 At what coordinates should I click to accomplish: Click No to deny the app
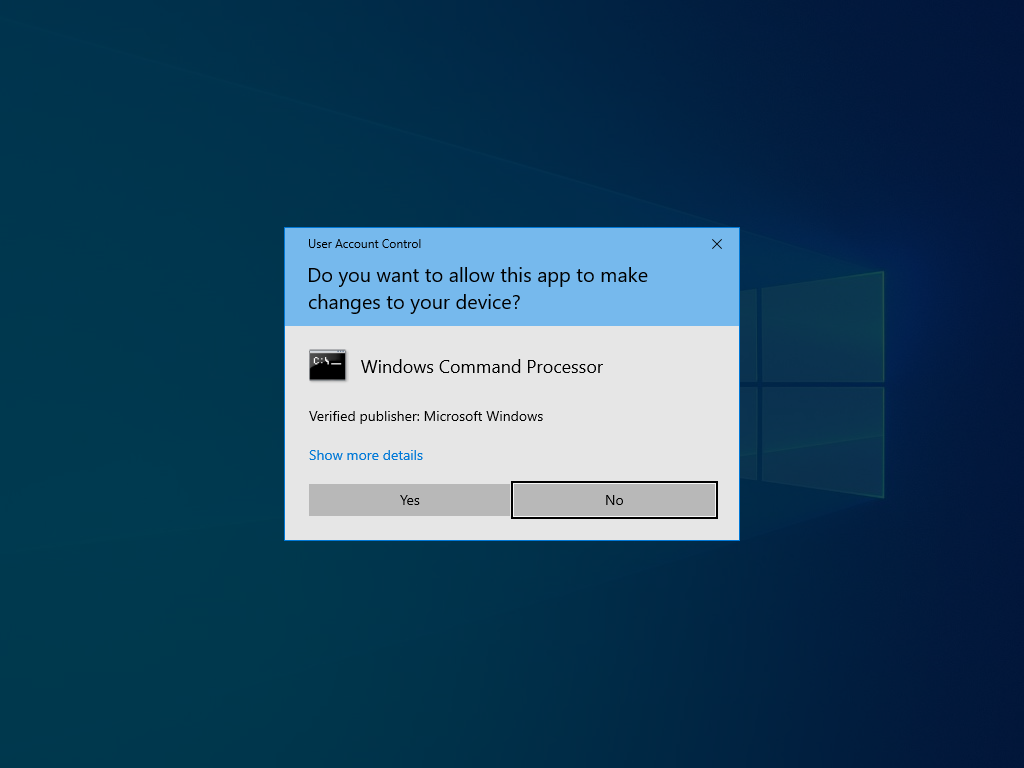(x=614, y=500)
